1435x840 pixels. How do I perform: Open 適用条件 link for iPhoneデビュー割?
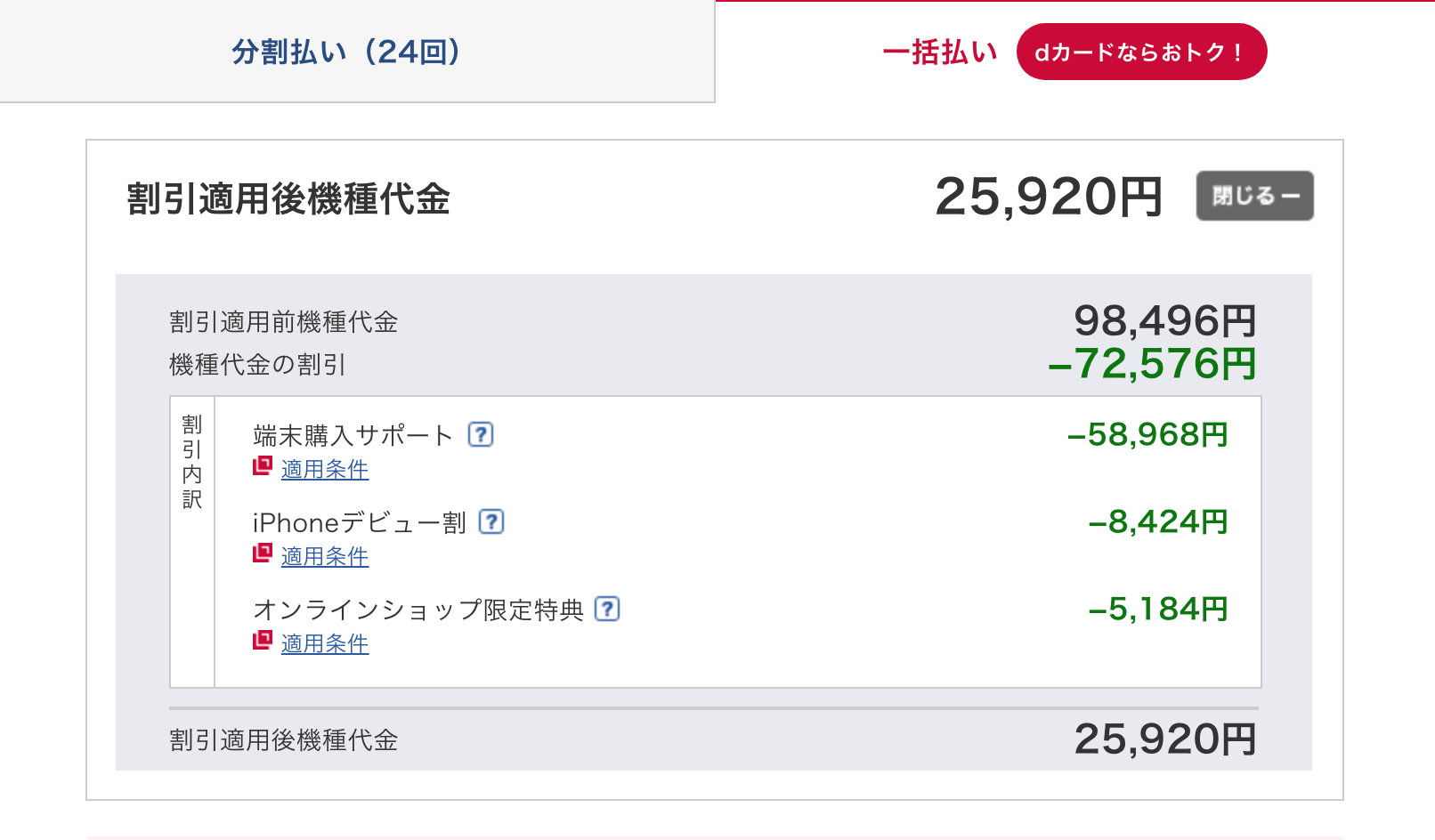click(325, 556)
